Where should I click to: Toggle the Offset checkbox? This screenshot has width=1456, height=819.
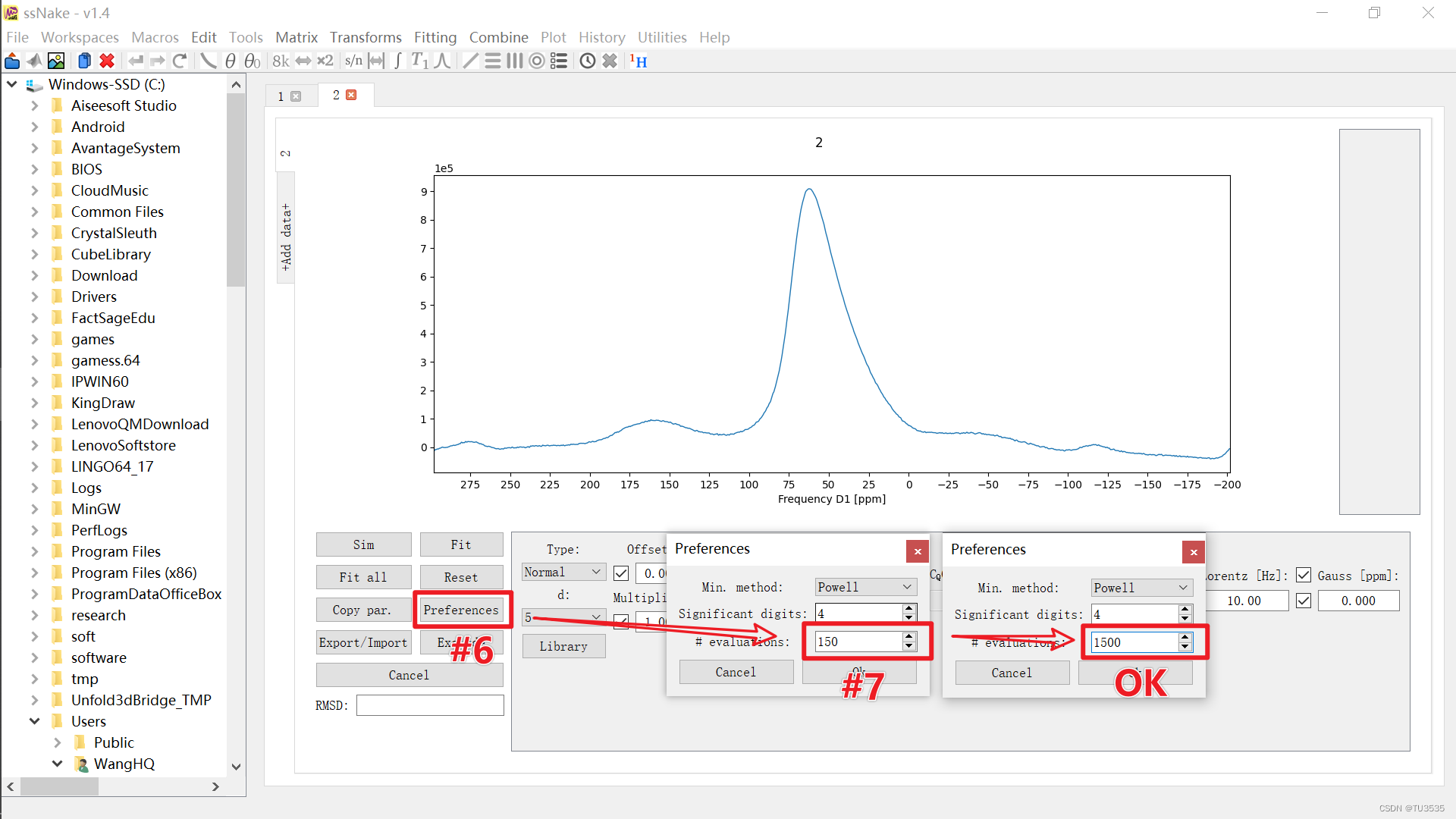click(621, 573)
